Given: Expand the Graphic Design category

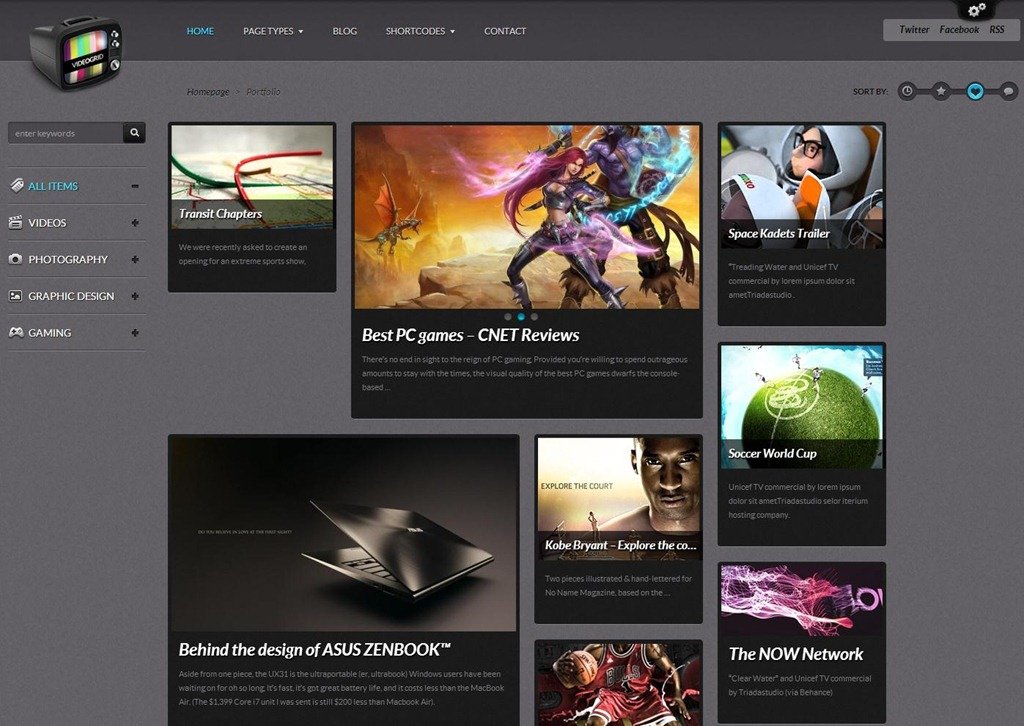Looking at the screenshot, I should tap(135, 296).
